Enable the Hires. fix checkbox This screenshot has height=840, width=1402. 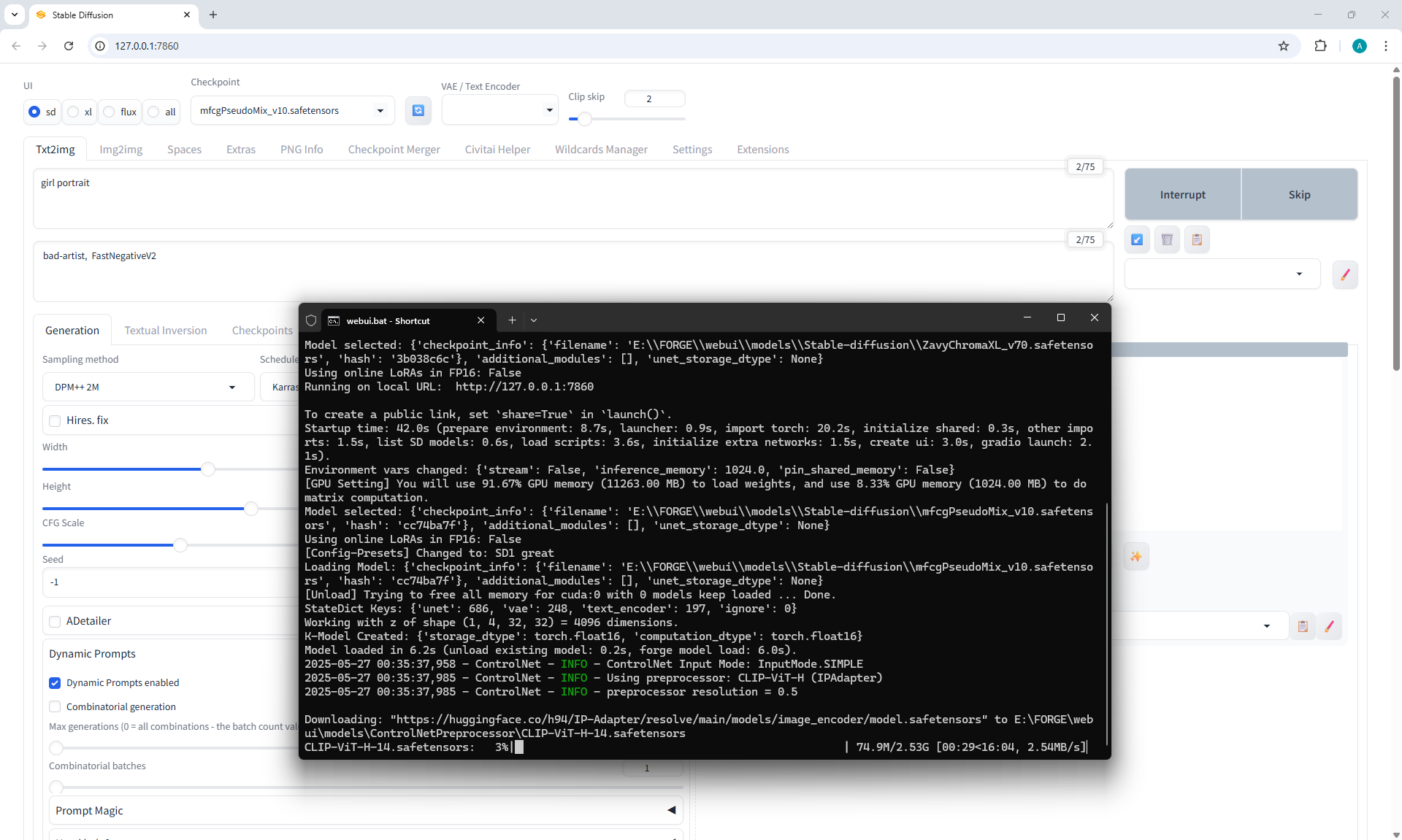55,420
